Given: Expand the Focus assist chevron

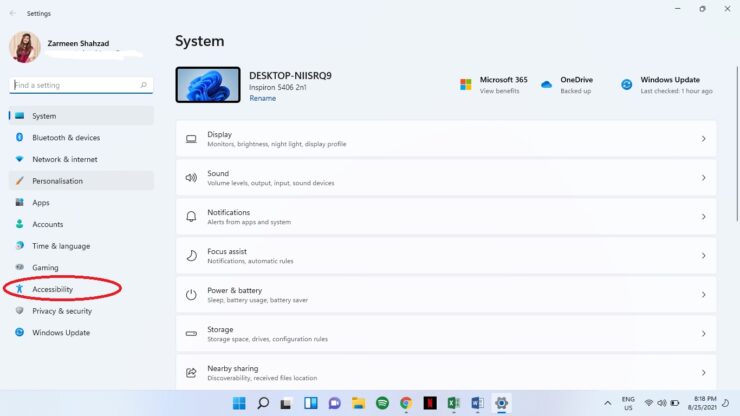Looking at the screenshot, I should (x=703, y=256).
